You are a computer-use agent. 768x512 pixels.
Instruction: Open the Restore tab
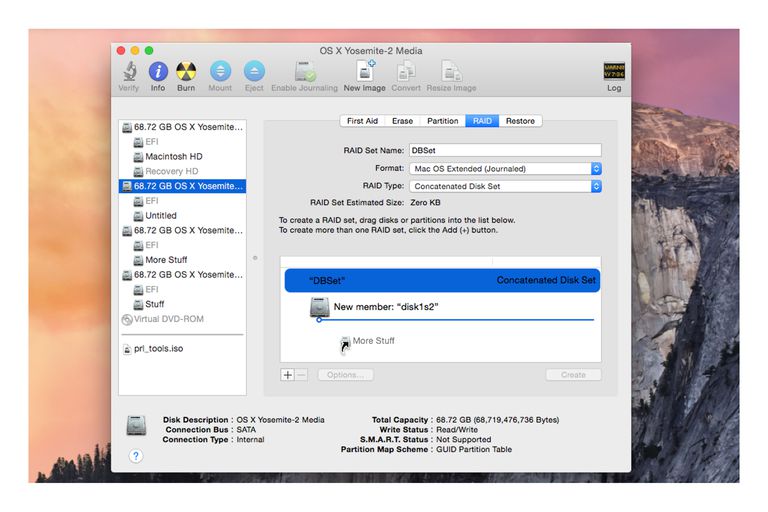tap(520, 121)
